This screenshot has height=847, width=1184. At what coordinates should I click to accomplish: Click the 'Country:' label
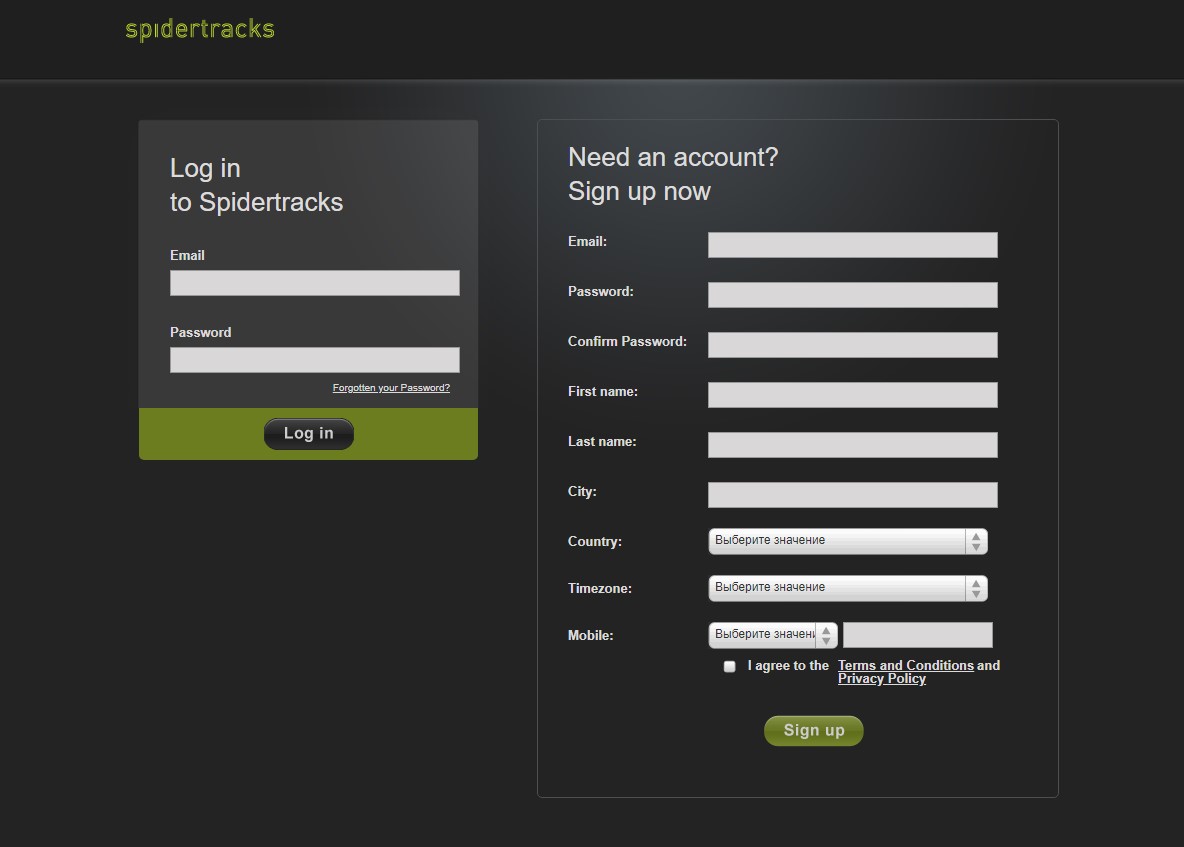tap(595, 541)
